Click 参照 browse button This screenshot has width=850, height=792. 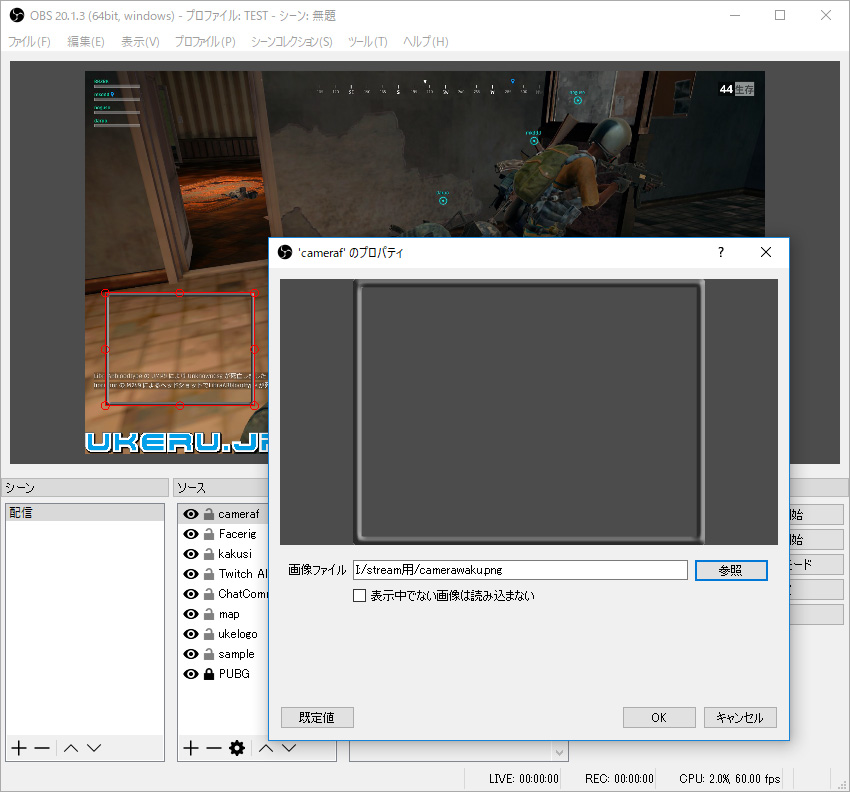[731, 570]
